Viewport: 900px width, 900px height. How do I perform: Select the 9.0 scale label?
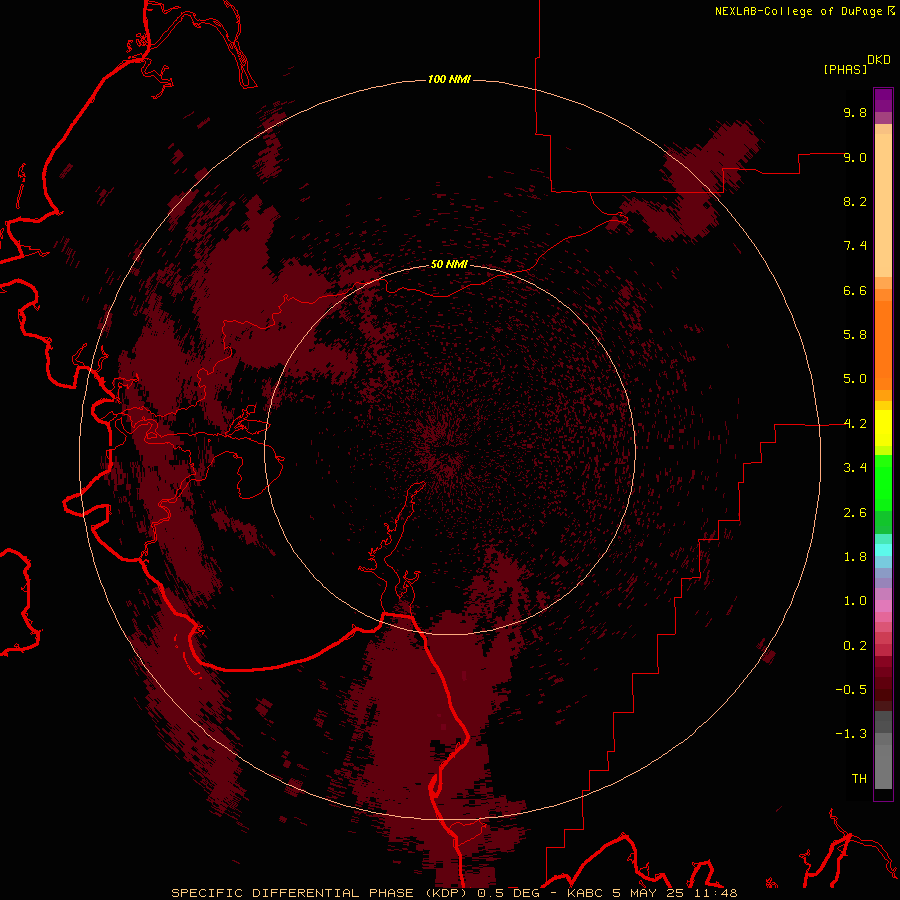[x=855, y=157]
